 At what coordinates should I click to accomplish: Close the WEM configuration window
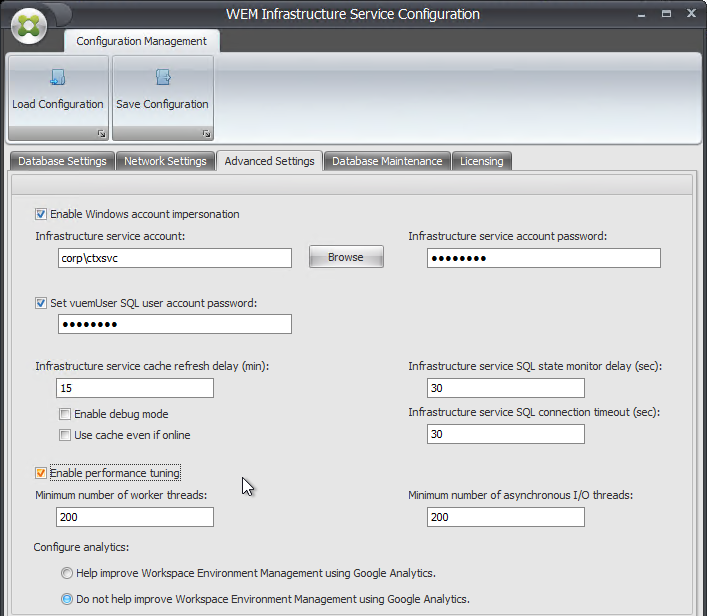coord(691,14)
